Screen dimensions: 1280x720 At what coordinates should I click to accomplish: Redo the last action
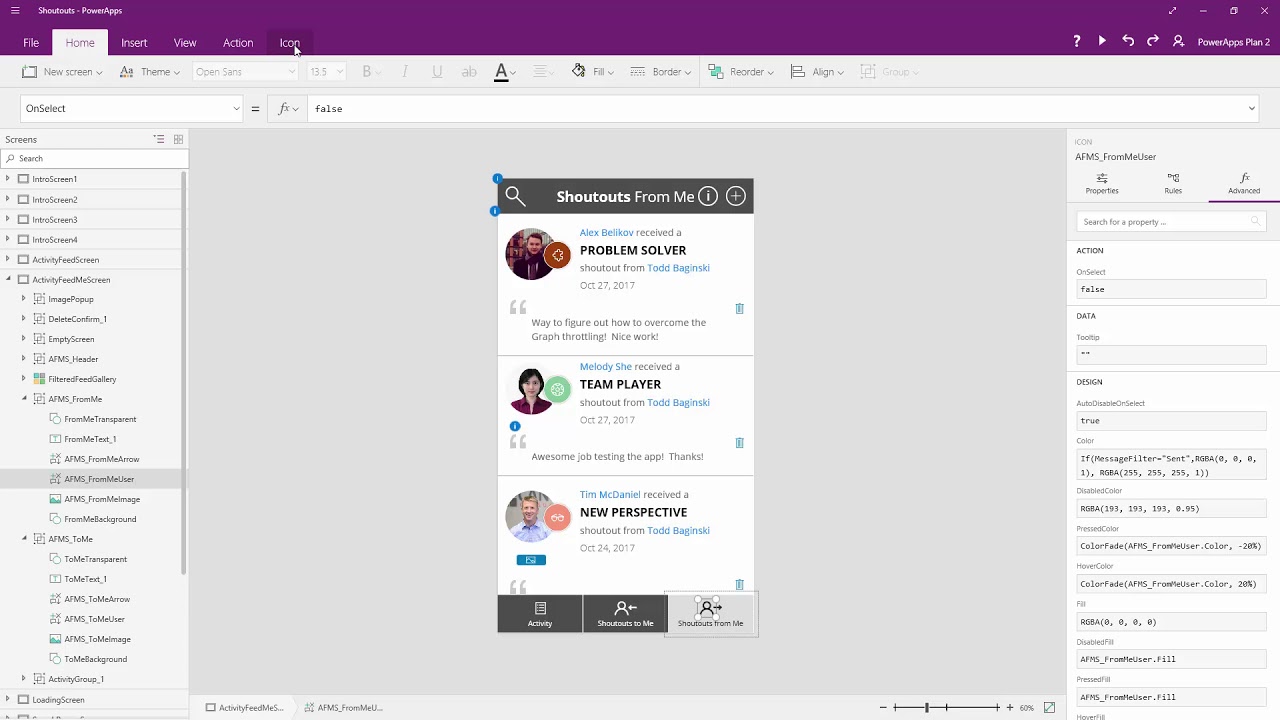(x=1153, y=41)
